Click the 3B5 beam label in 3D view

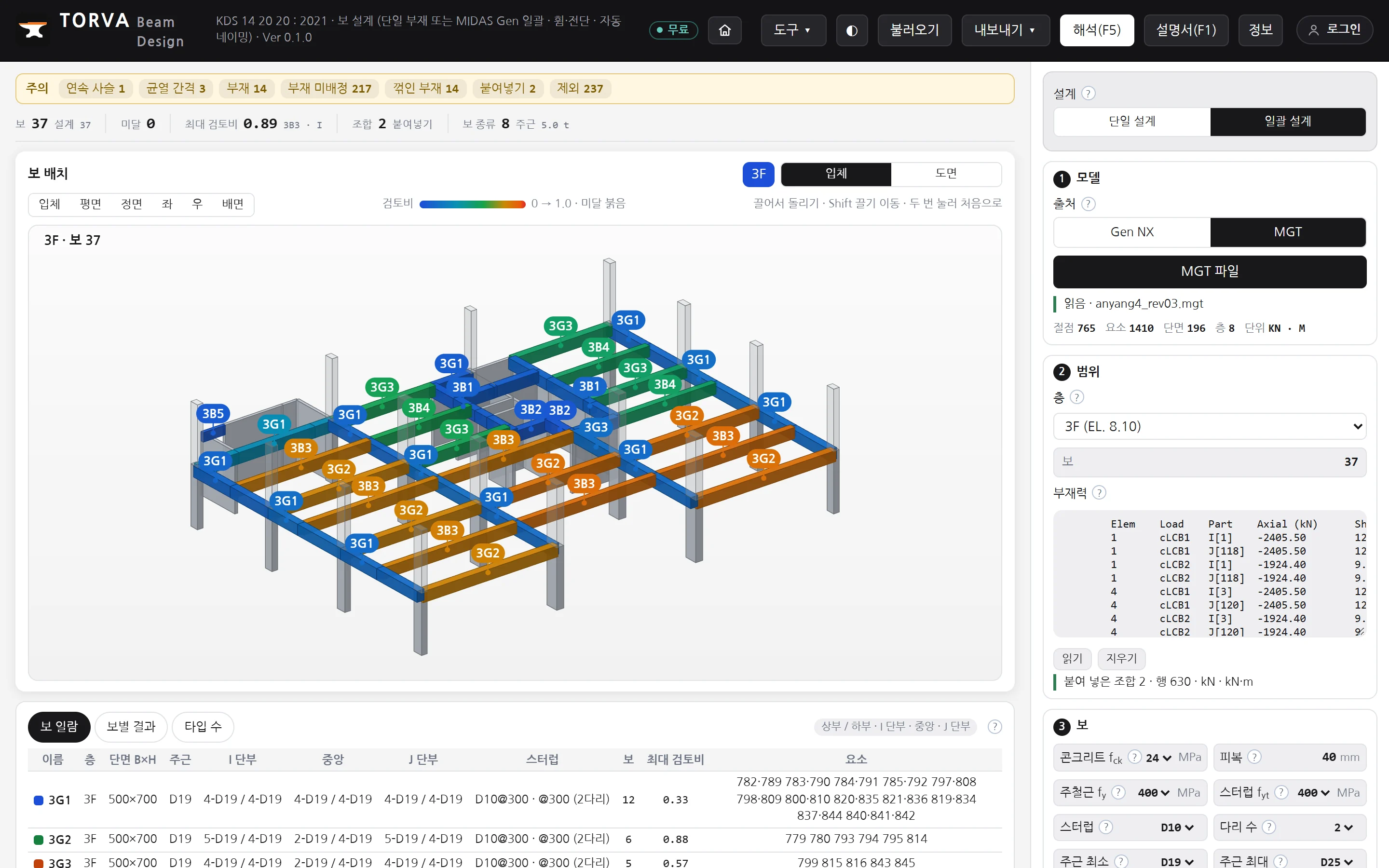213,413
